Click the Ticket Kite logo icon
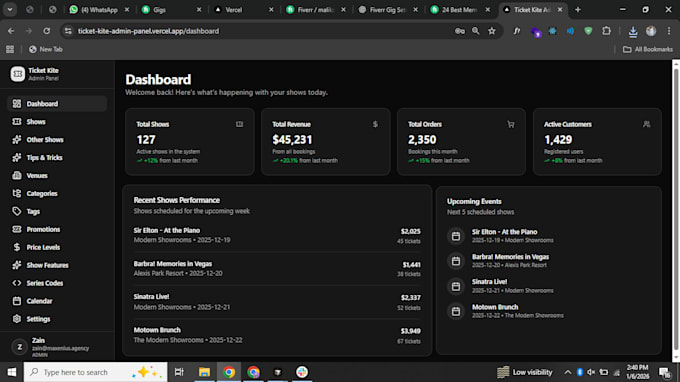This screenshot has width=680, height=382. pos(18,74)
